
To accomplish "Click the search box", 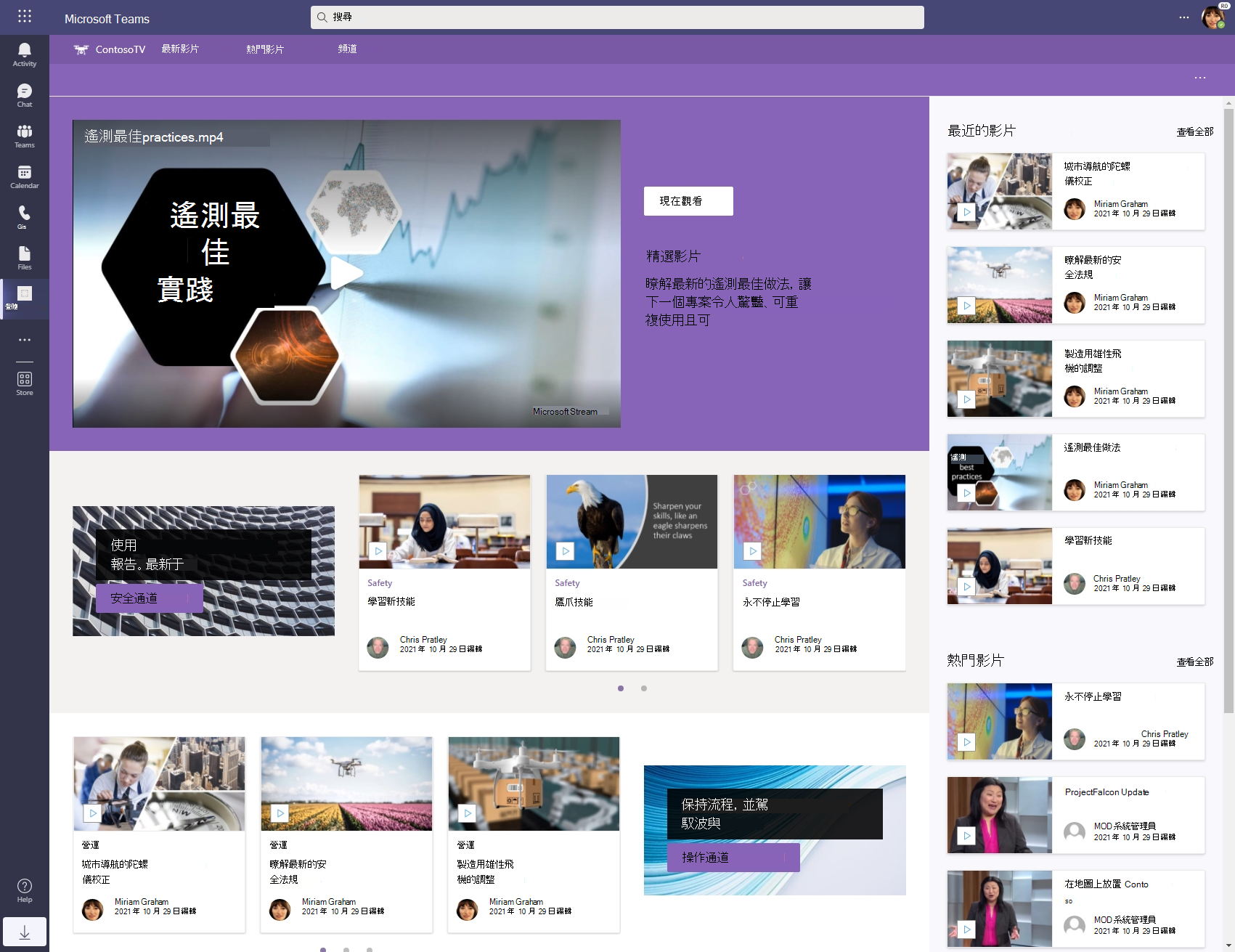I will pos(617,17).
